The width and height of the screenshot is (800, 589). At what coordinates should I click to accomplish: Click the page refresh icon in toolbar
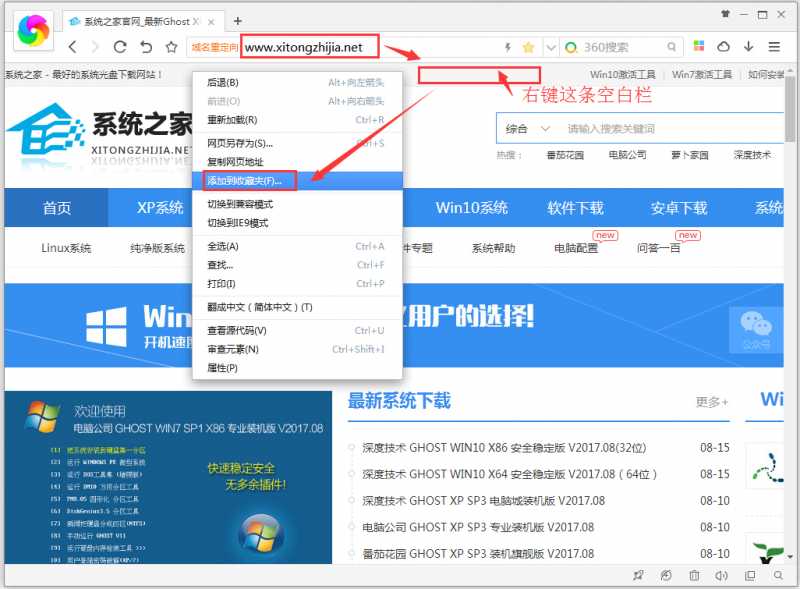click(121, 47)
